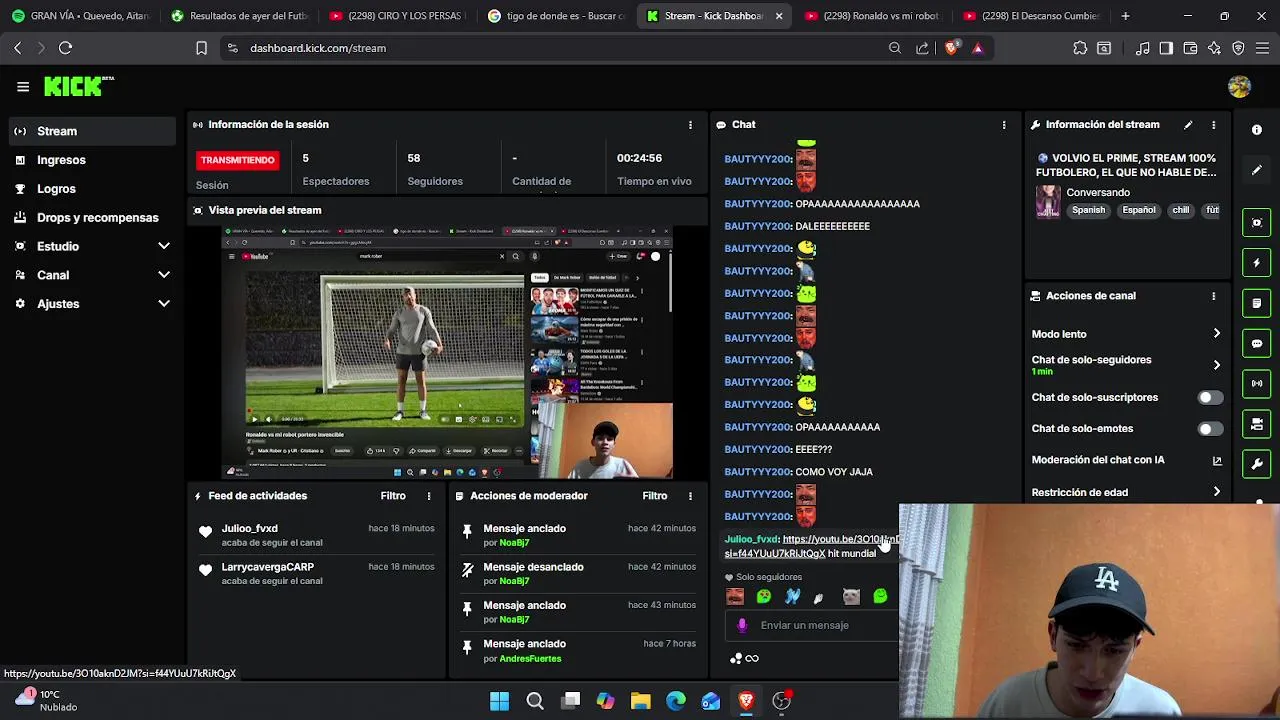Click the channel actions camera sidebar icon
The image size is (1280, 720).
[1257, 425]
